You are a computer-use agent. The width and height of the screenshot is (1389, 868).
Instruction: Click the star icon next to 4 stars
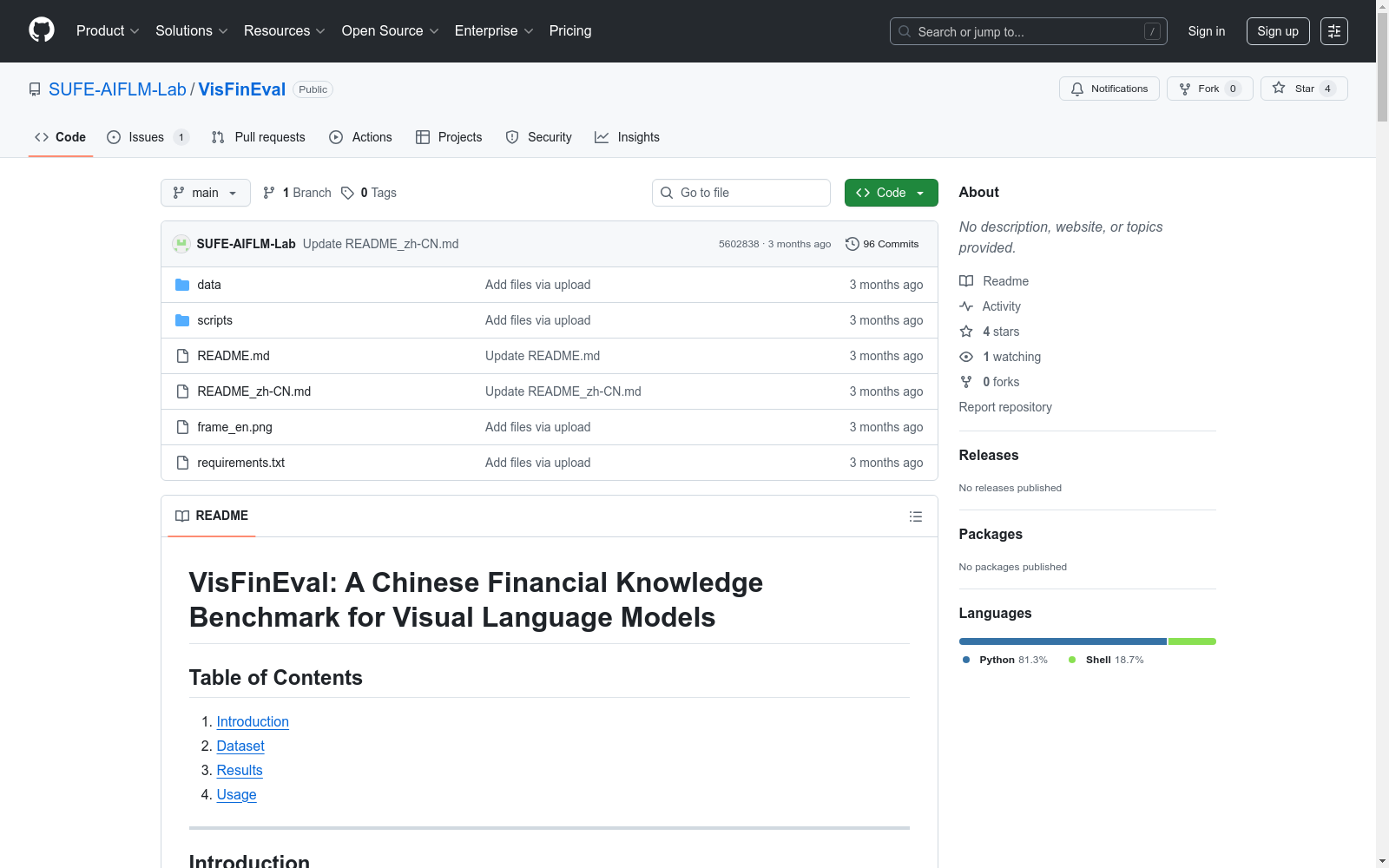(x=966, y=332)
